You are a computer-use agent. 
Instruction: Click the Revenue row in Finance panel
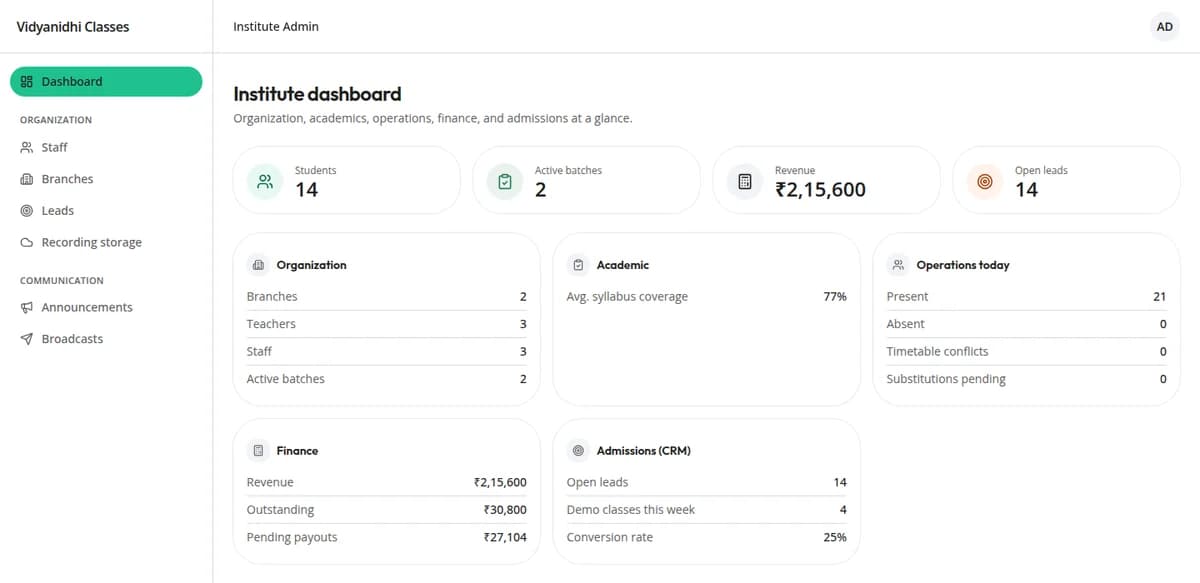click(386, 482)
